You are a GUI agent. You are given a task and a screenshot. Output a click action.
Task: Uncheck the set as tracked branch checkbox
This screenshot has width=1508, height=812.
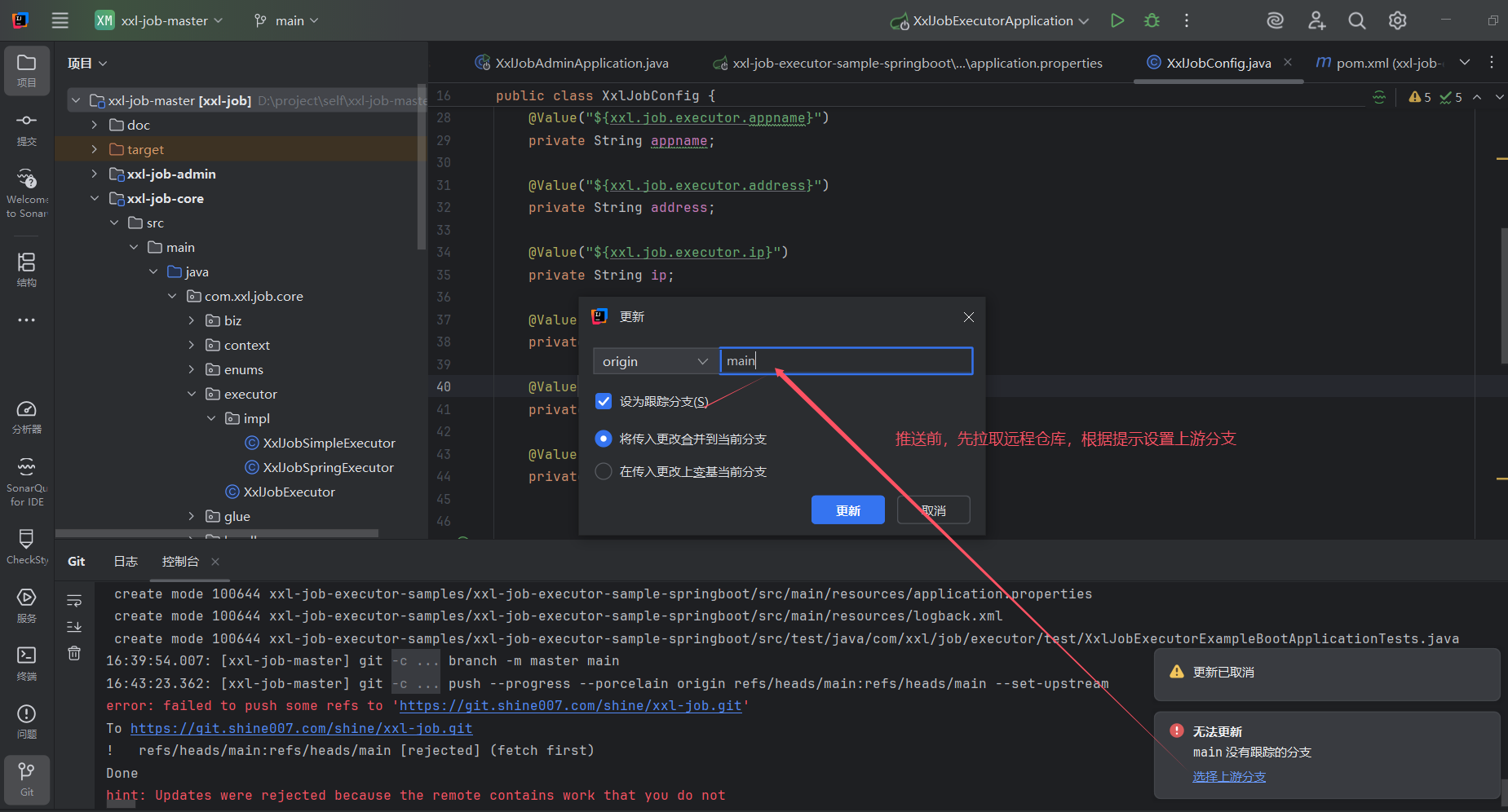point(604,401)
